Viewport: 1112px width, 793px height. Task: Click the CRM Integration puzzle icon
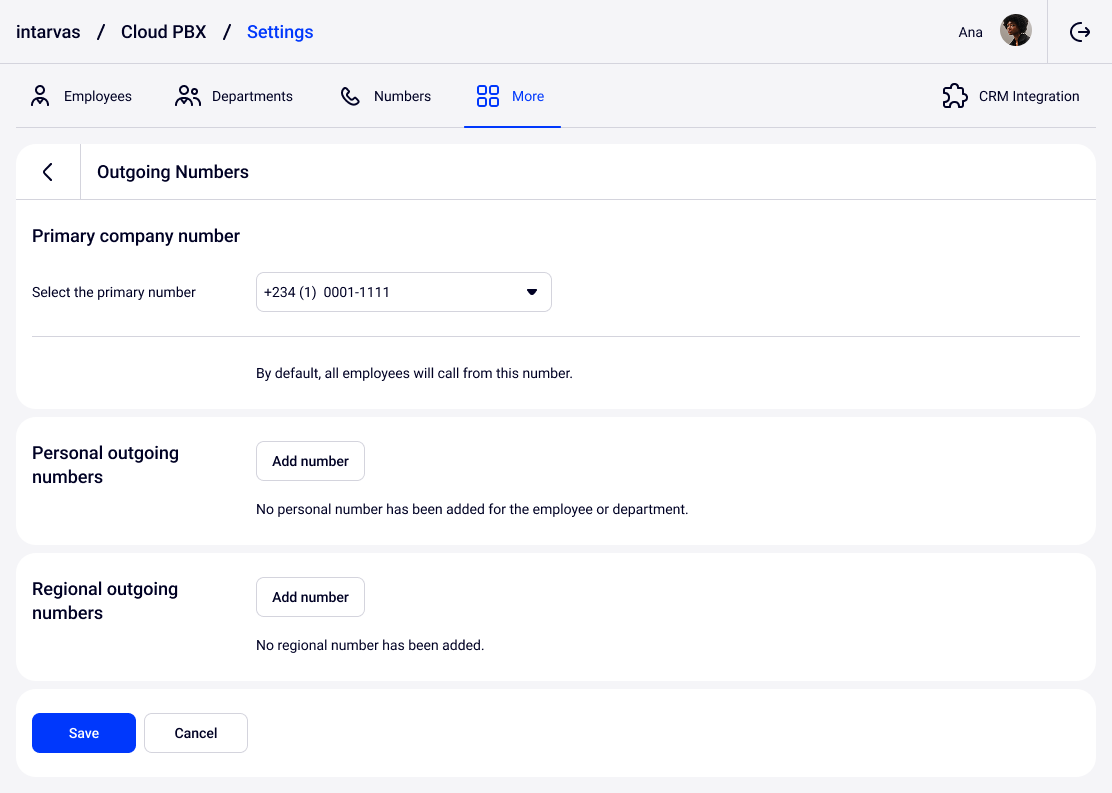[955, 96]
